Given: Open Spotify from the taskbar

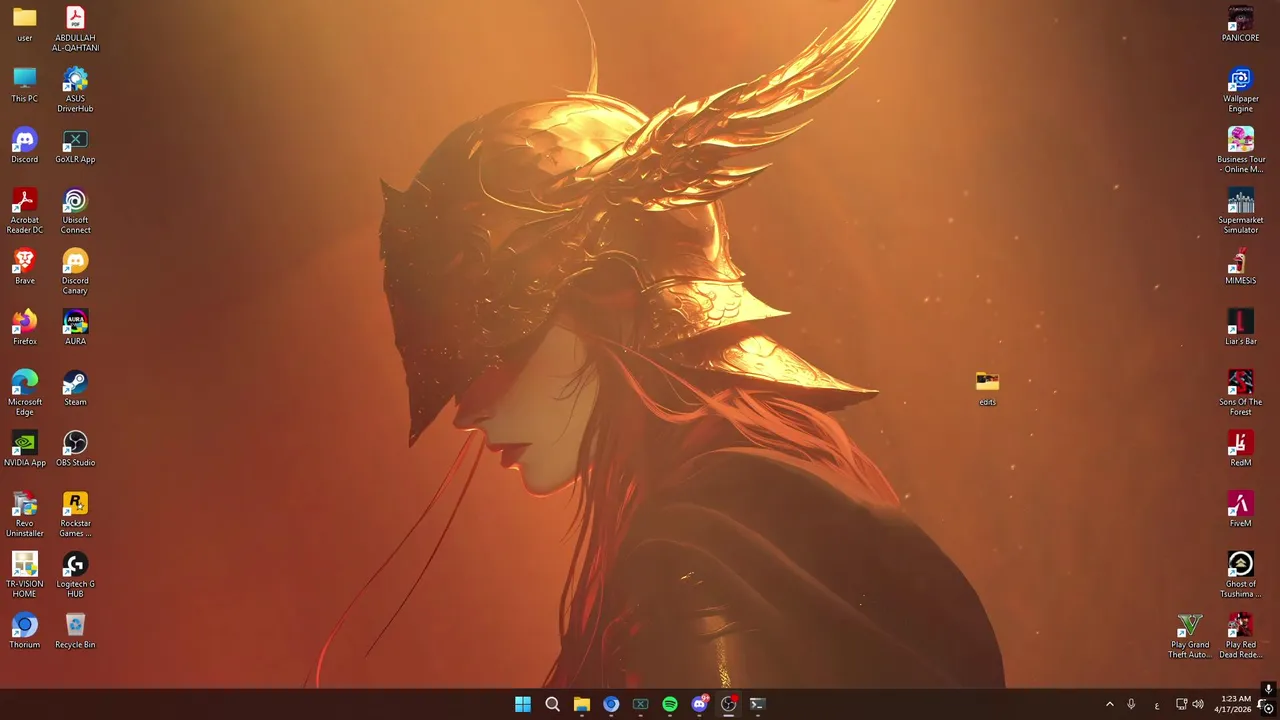Looking at the screenshot, I should tap(670, 704).
